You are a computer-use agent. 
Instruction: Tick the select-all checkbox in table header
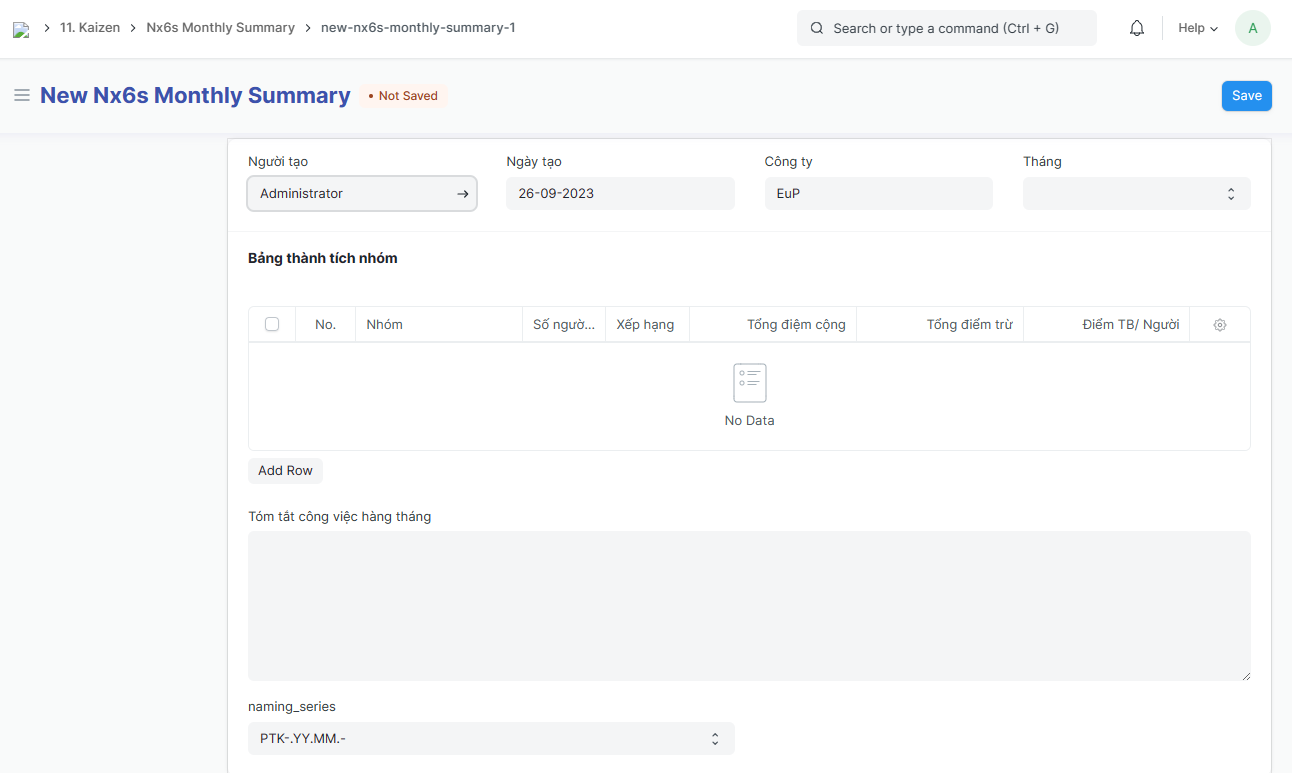click(x=272, y=324)
